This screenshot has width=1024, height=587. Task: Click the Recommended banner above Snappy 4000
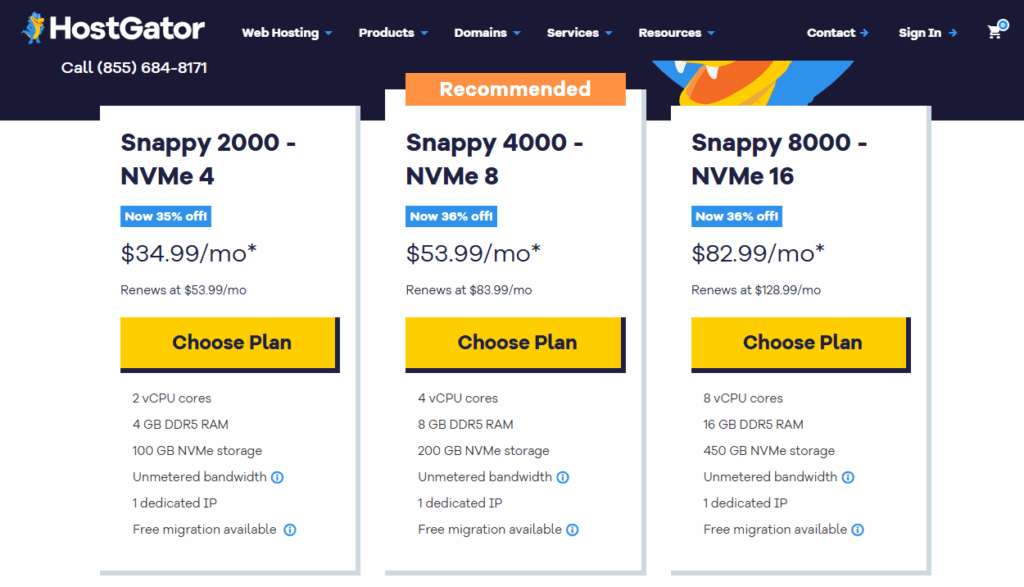pos(515,89)
